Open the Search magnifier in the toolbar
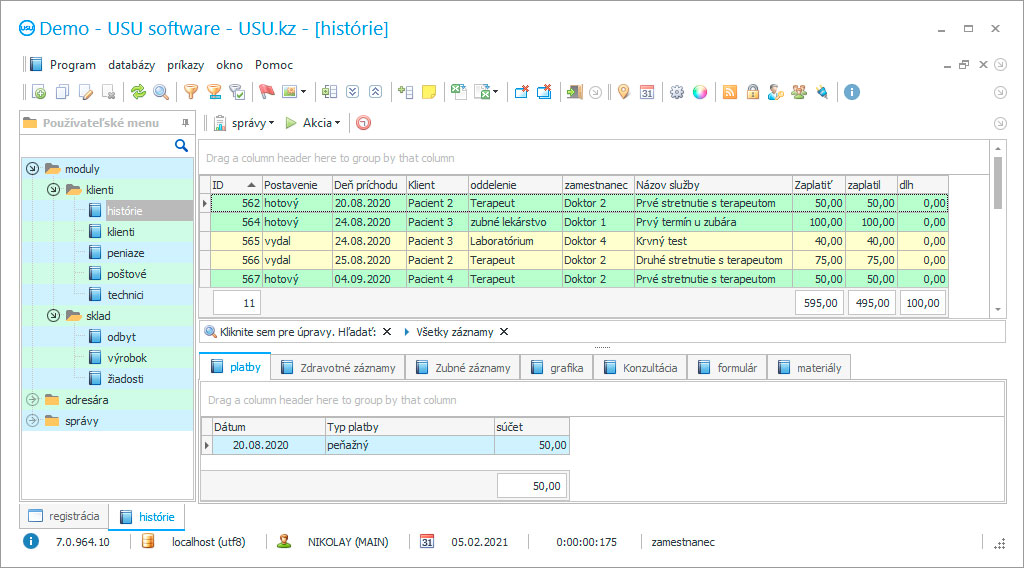 tap(161, 92)
